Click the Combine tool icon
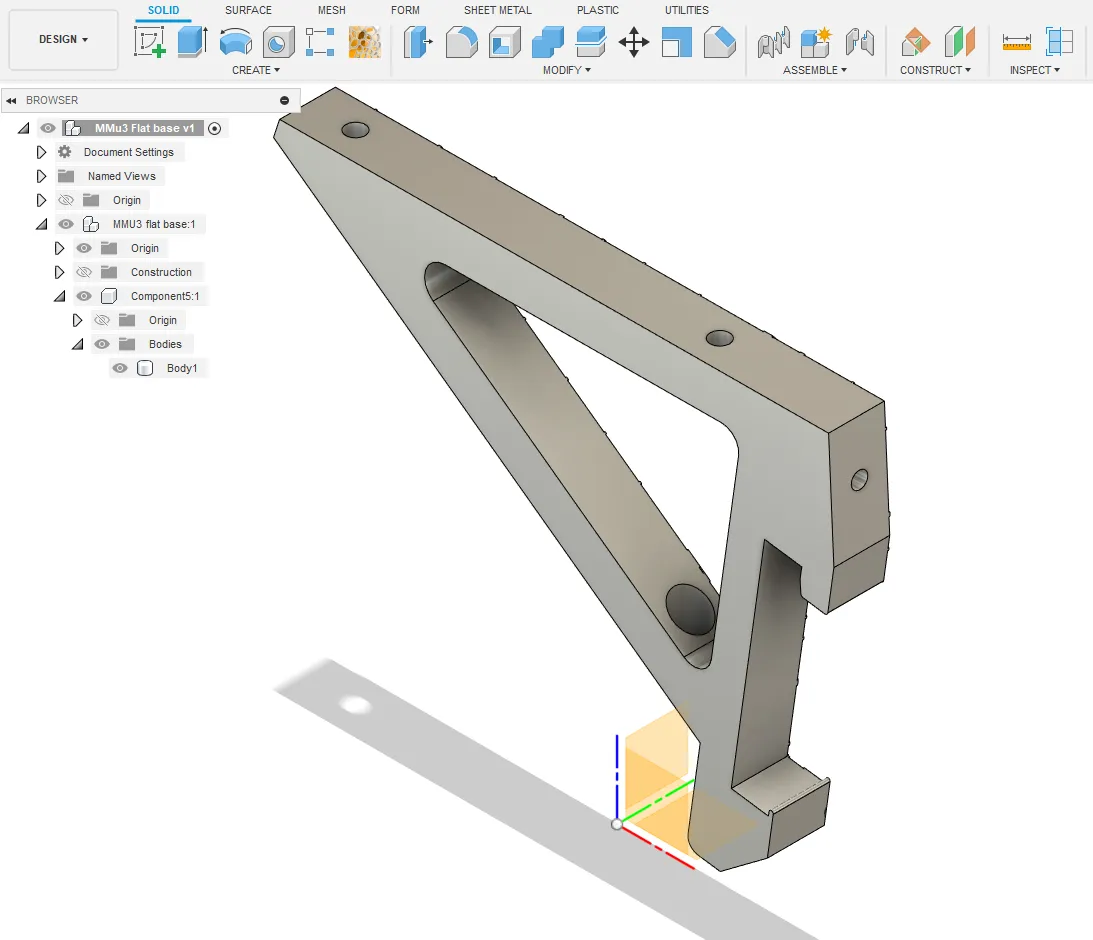 click(x=548, y=42)
